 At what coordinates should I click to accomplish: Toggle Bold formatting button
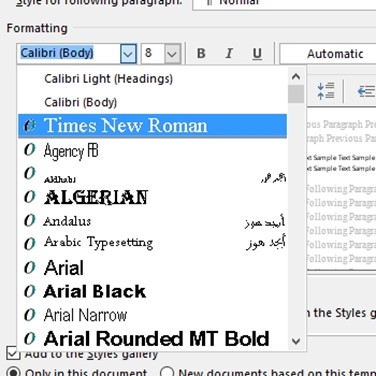pyautogui.click(x=201, y=53)
